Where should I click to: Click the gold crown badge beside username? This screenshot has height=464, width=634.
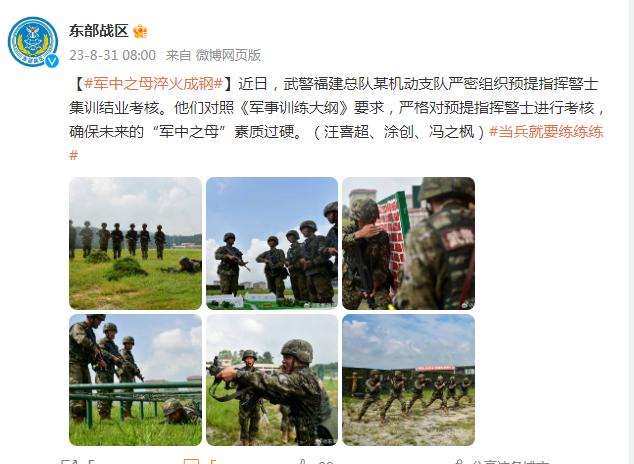(140, 31)
